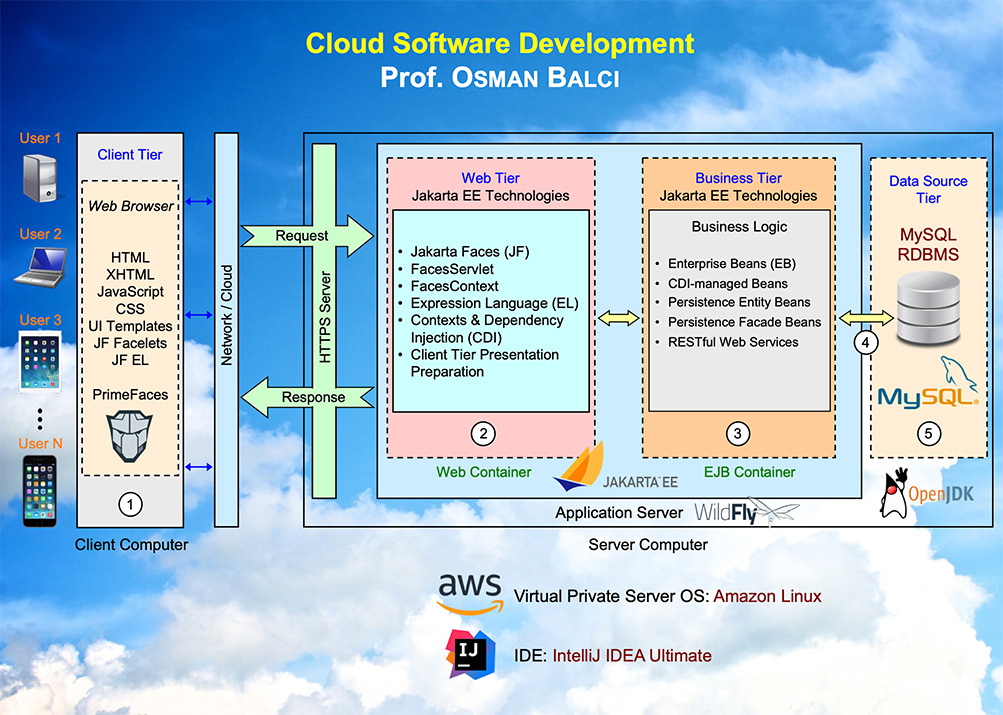Click the "Jakarta Faces (JF)" bullet

[470, 252]
